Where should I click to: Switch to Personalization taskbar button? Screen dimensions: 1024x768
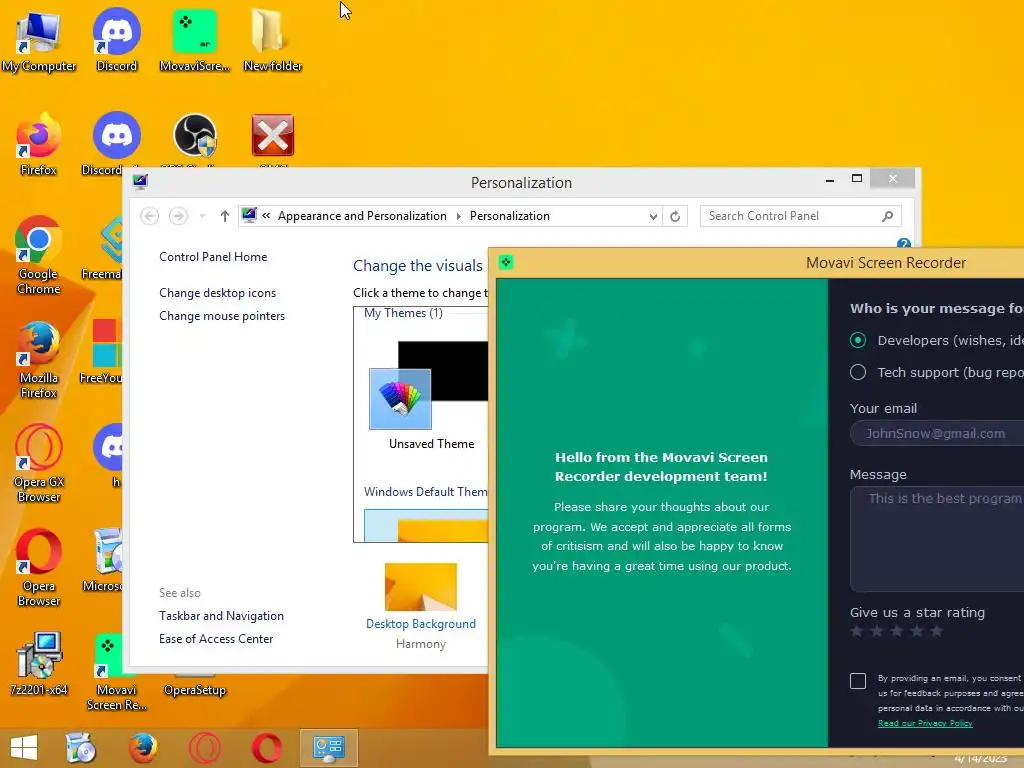[328, 748]
